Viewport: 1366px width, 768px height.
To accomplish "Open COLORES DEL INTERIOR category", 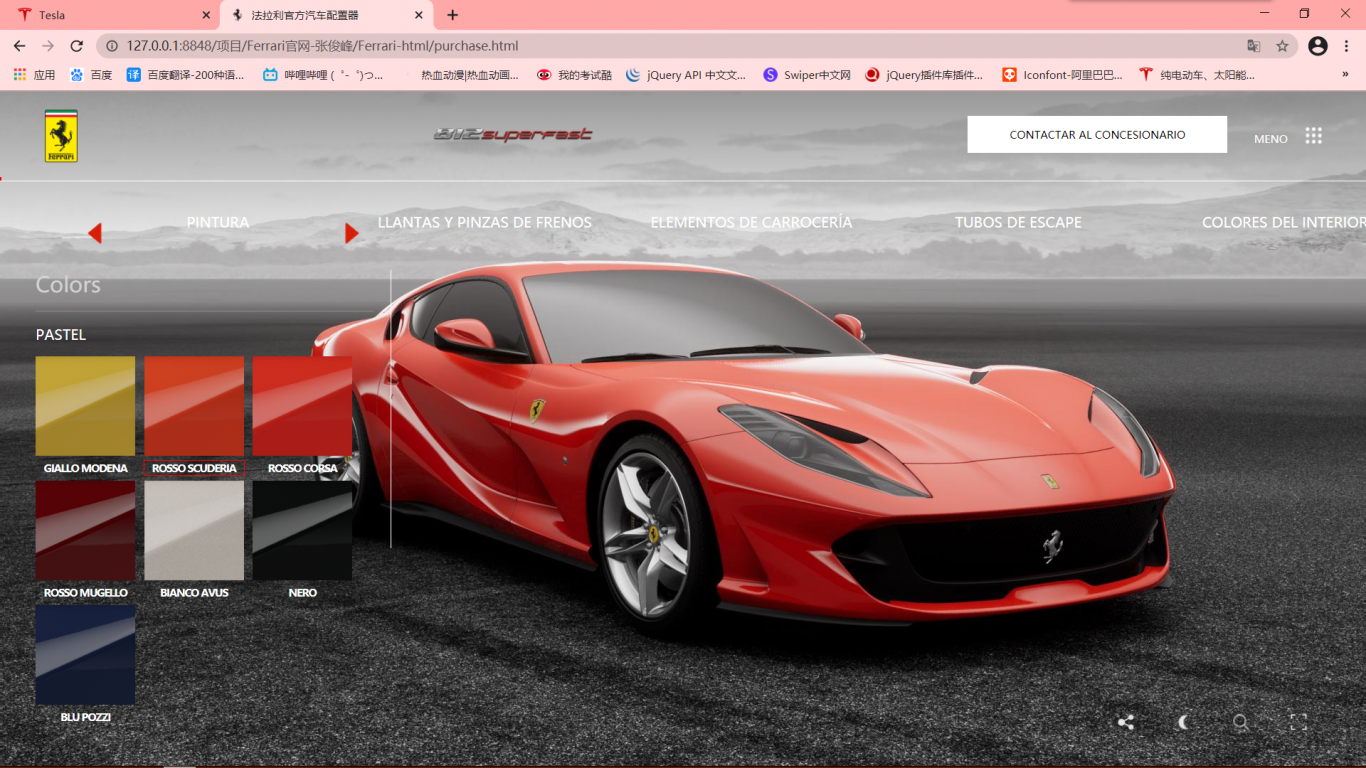I will click(1284, 223).
